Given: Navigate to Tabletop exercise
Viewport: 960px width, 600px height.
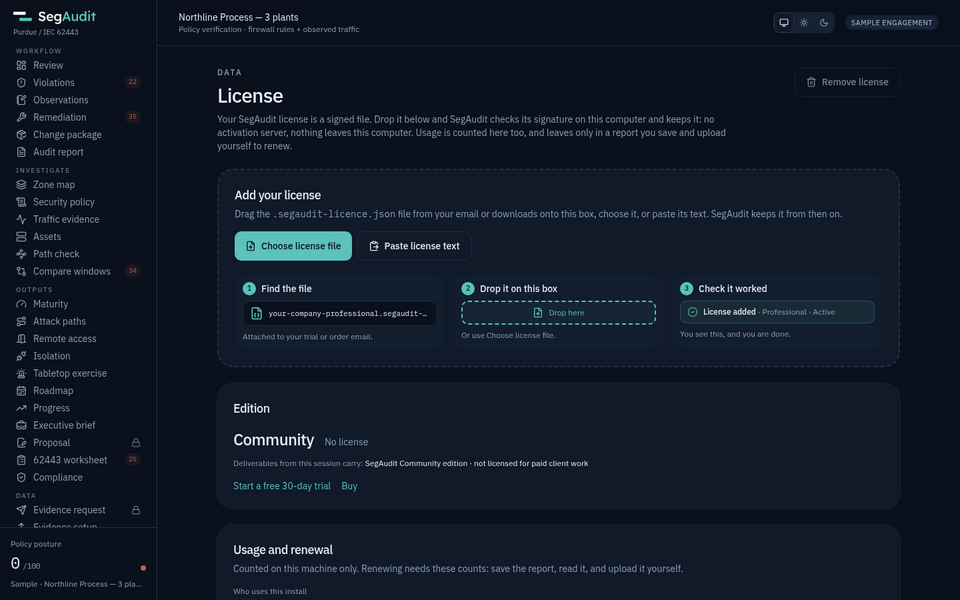Looking at the screenshot, I should coord(78,373).
